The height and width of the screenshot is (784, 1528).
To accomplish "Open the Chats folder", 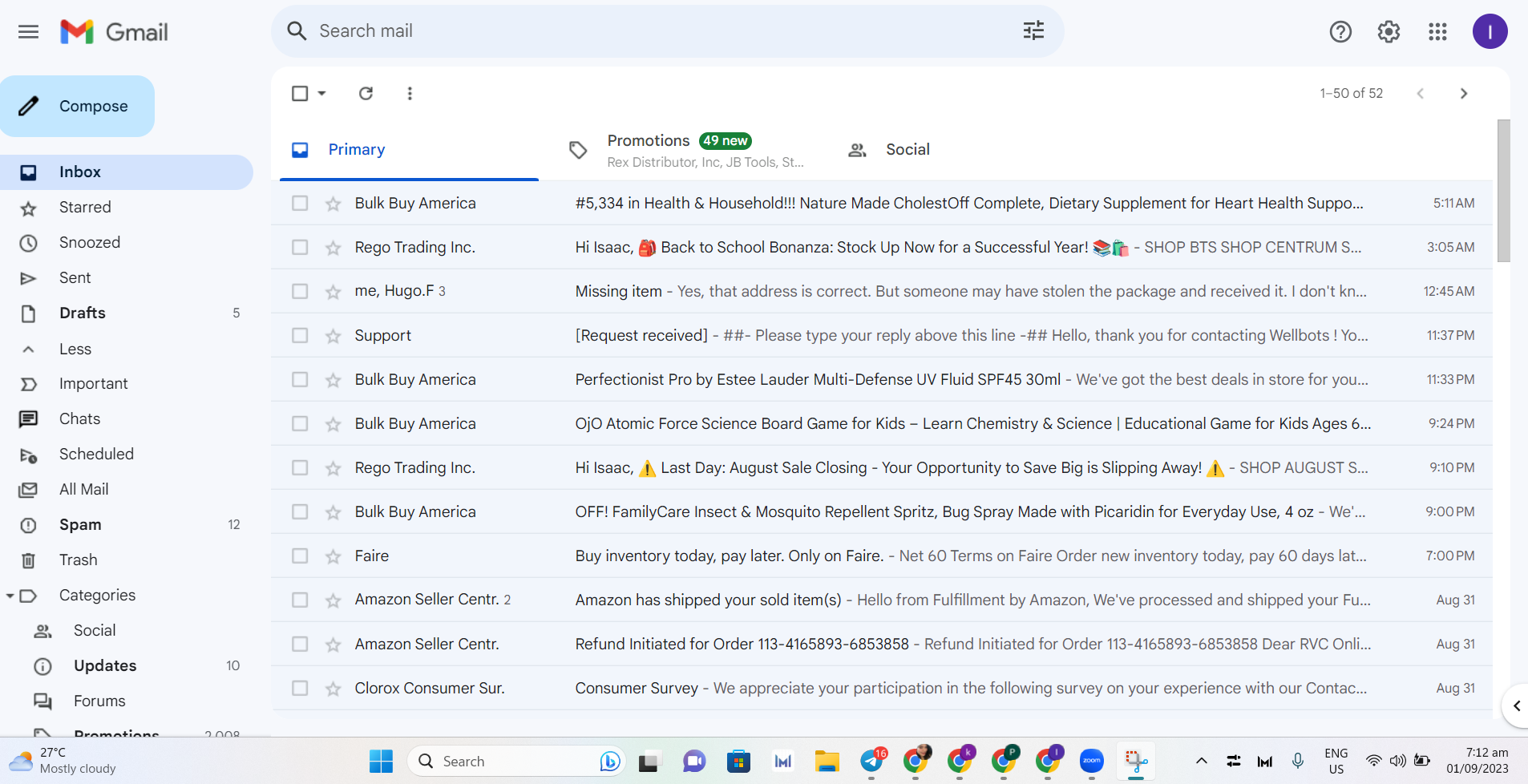I will click(x=127, y=419).
